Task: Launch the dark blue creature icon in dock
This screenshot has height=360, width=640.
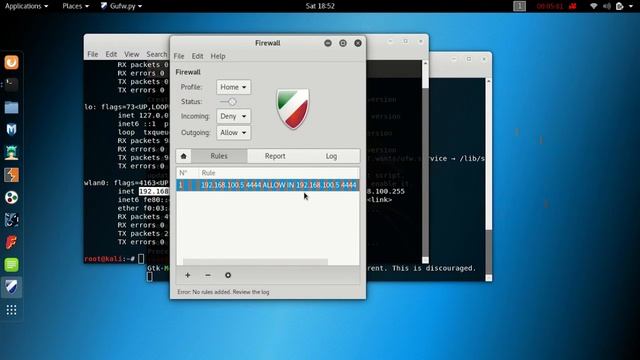Action: (x=11, y=220)
